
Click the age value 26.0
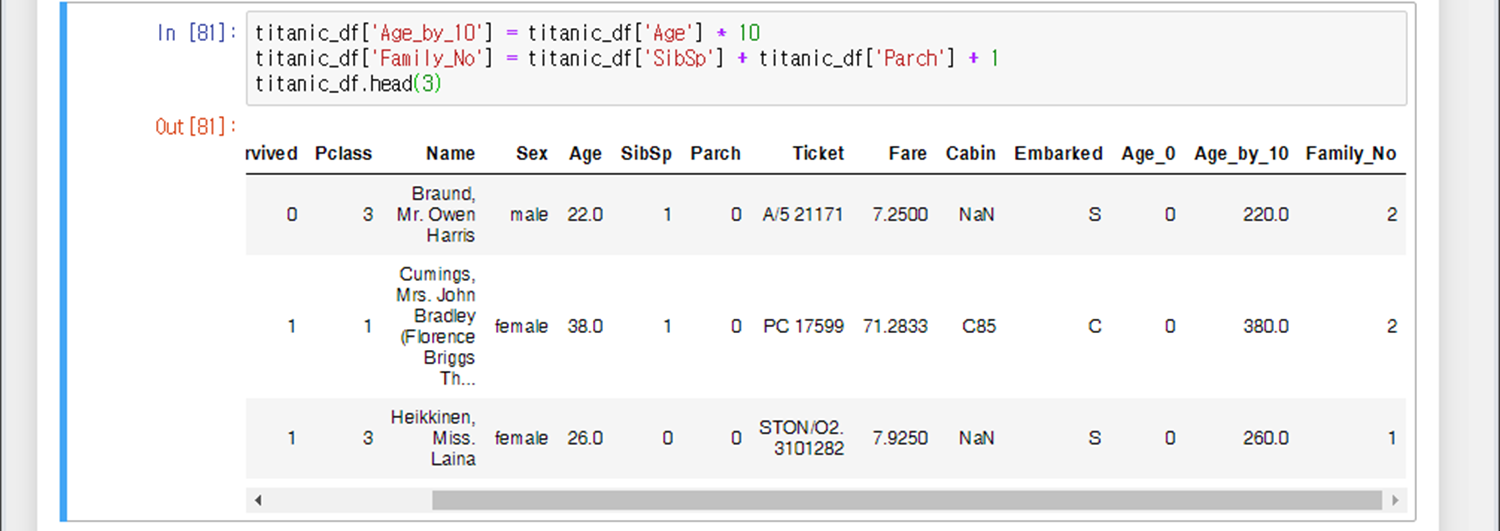[x=585, y=438]
